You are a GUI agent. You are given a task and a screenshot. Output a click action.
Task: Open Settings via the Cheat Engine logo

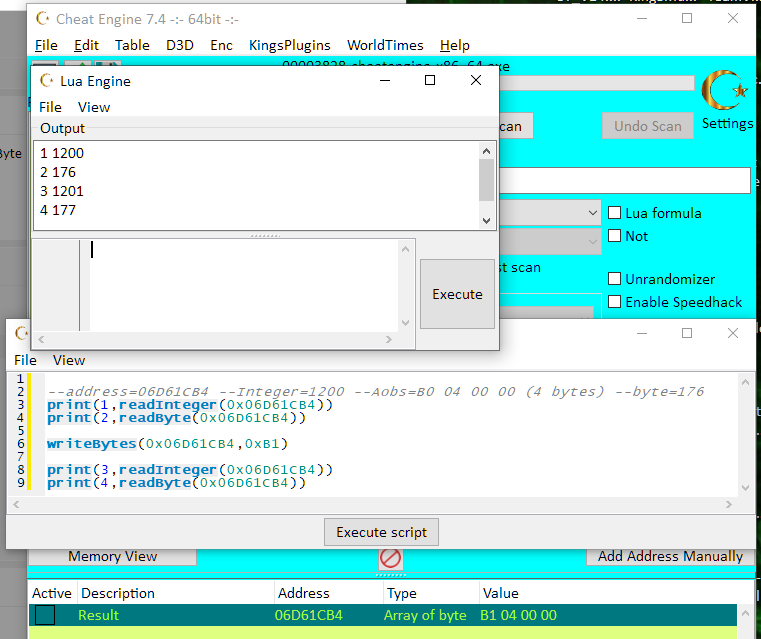(x=726, y=93)
